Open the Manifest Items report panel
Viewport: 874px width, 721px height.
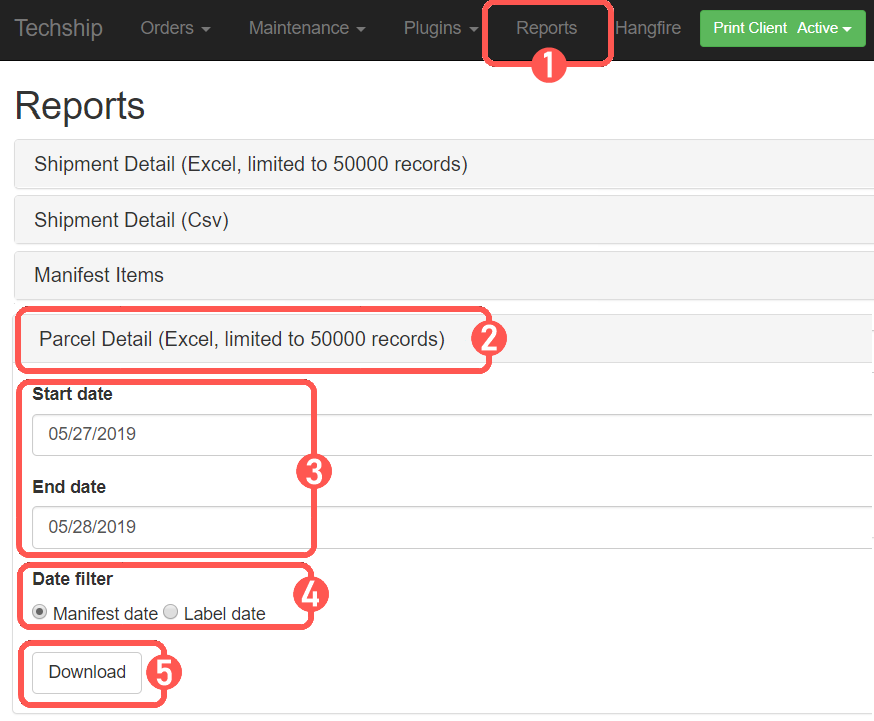pos(98,275)
